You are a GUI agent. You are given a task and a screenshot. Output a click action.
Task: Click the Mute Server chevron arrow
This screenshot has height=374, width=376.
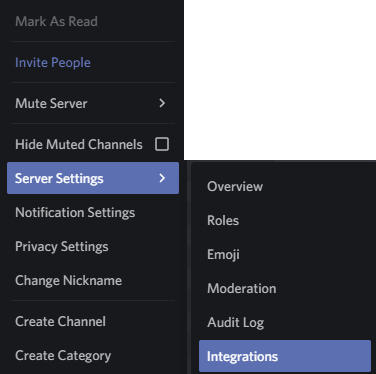point(162,103)
